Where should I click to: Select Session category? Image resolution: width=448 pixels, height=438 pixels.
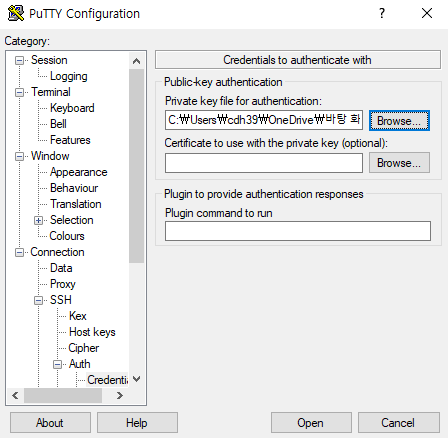click(x=49, y=60)
